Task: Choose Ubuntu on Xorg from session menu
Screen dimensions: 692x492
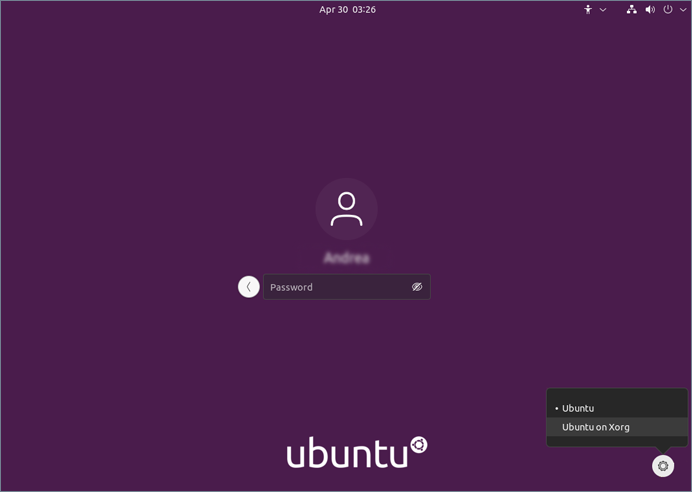Action: click(596, 427)
